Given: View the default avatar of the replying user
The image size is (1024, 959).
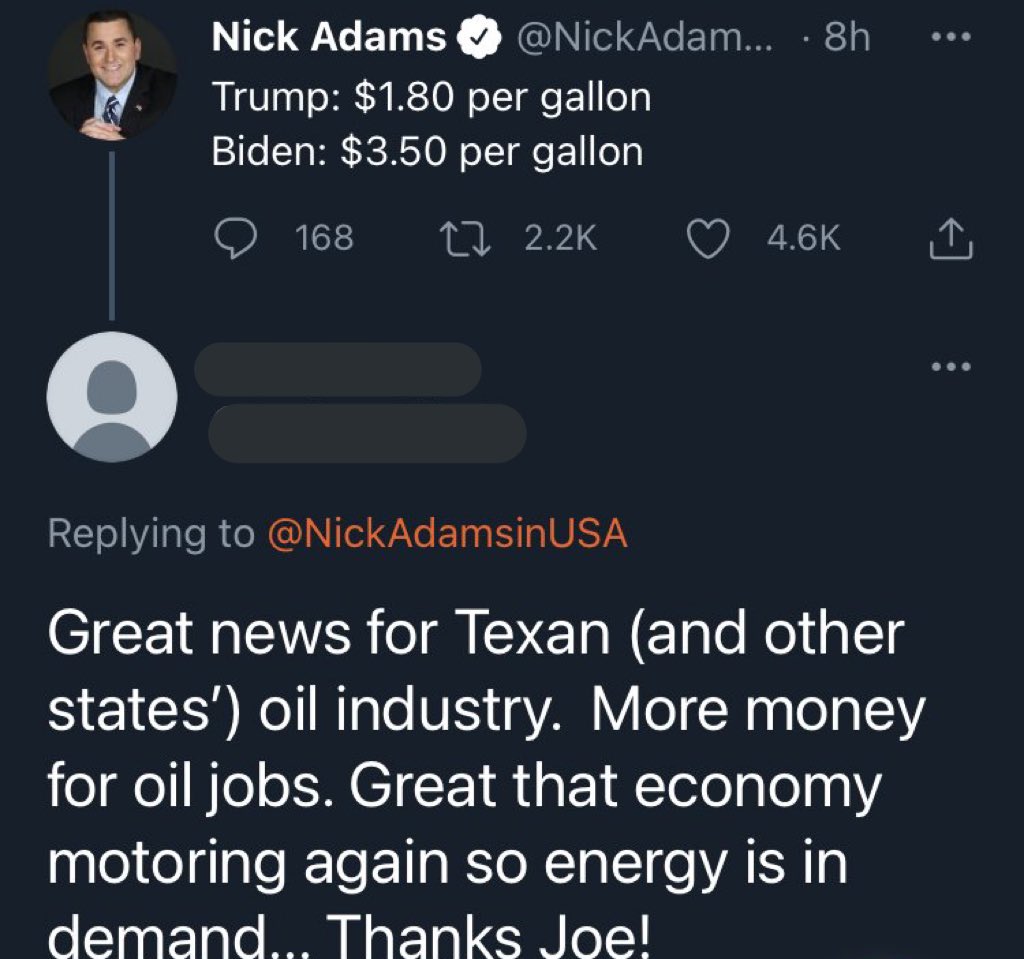Looking at the screenshot, I should (x=112, y=397).
